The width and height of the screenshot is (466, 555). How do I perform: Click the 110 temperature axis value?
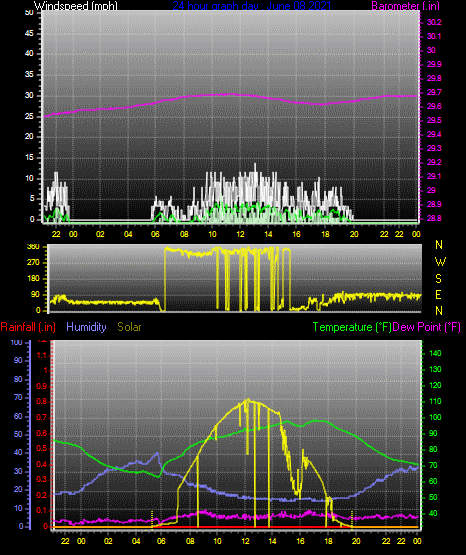tap(435, 401)
